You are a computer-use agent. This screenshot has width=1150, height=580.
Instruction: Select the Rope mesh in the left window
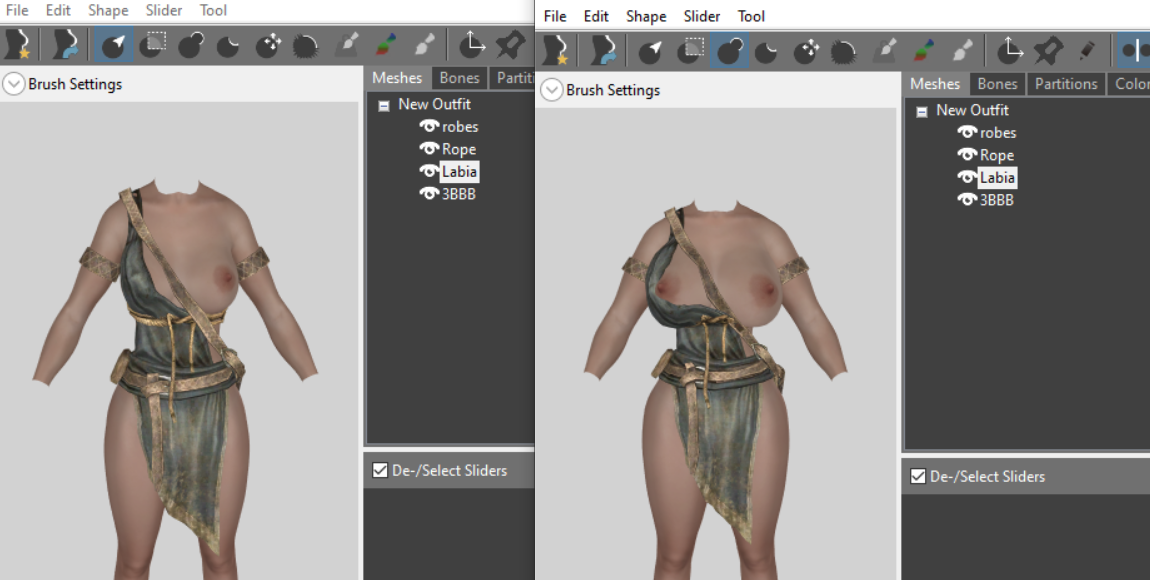(459, 149)
